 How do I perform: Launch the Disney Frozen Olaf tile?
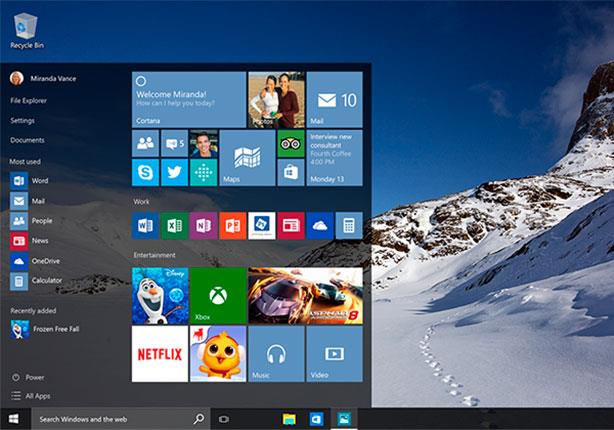pos(160,296)
